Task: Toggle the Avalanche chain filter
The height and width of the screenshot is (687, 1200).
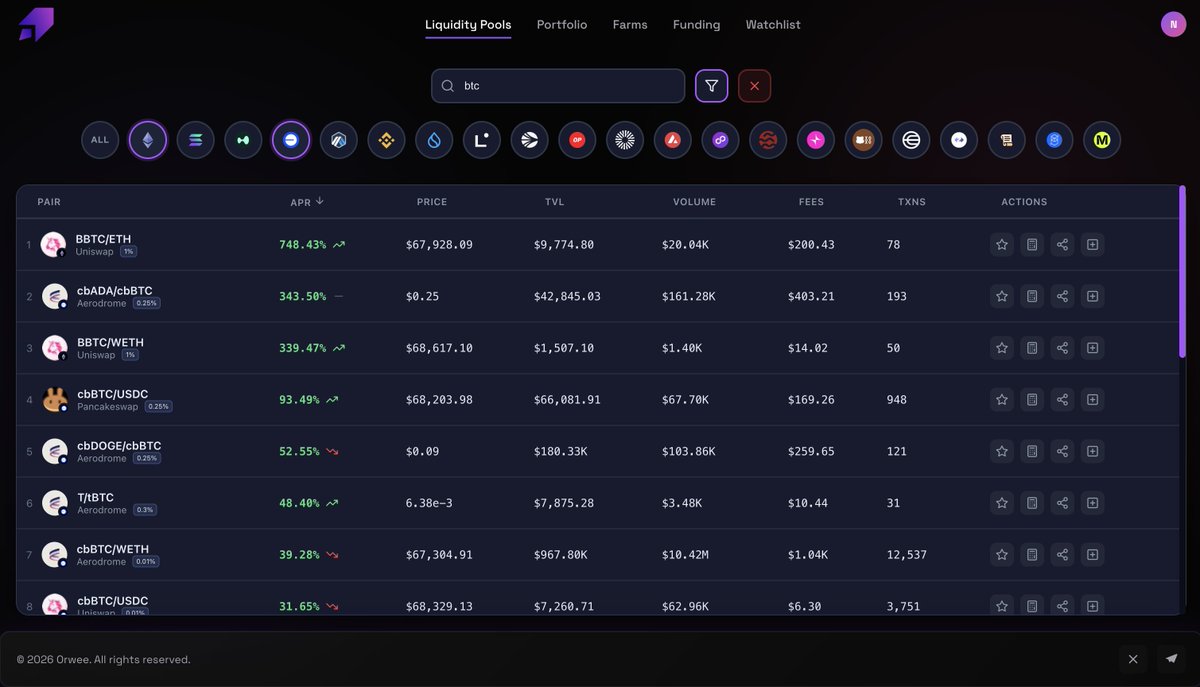Action: click(x=673, y=140)
